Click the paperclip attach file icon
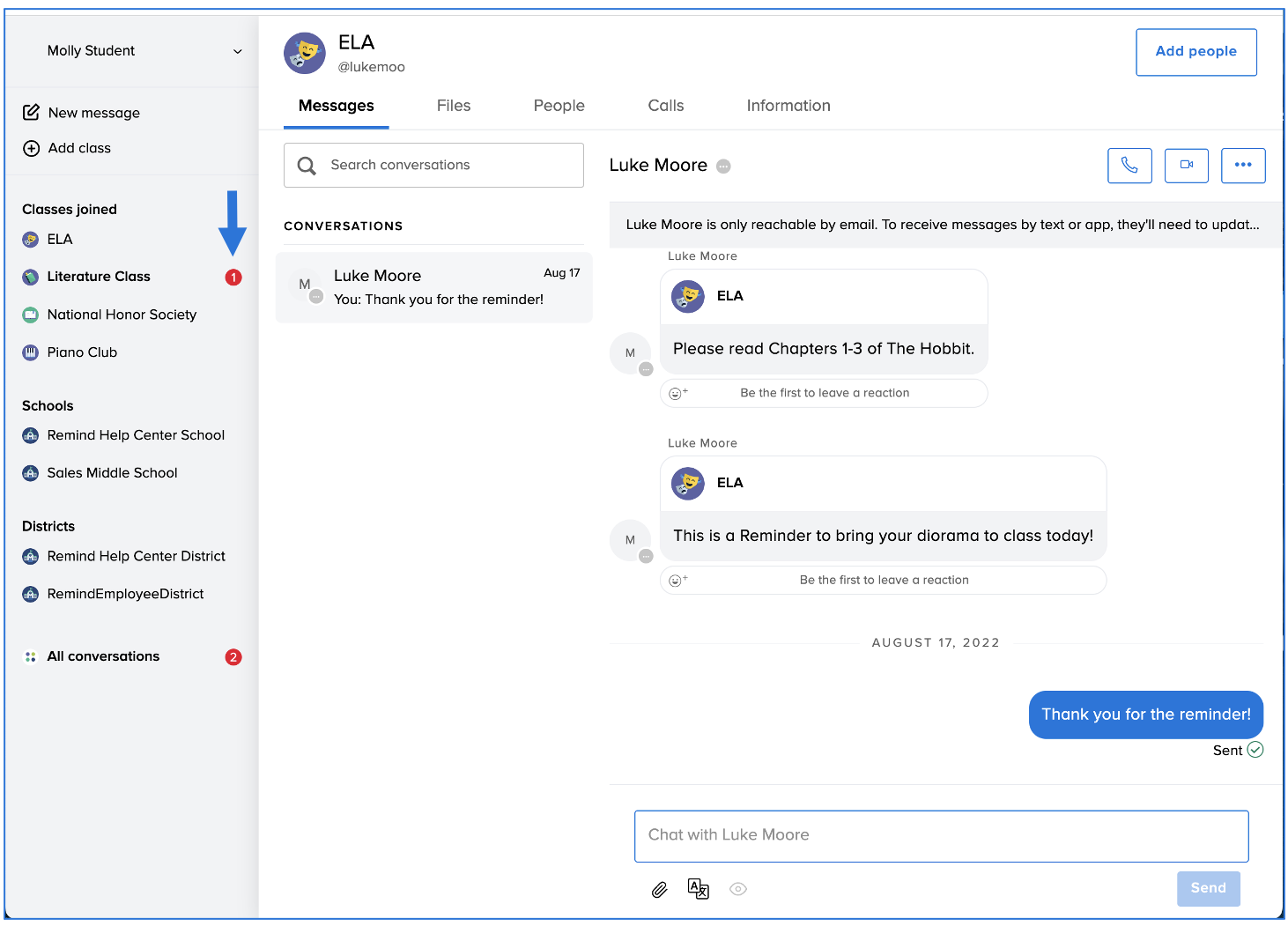Screen dimensions: 1288x926 pyautogui.click(x=659, y=890)
